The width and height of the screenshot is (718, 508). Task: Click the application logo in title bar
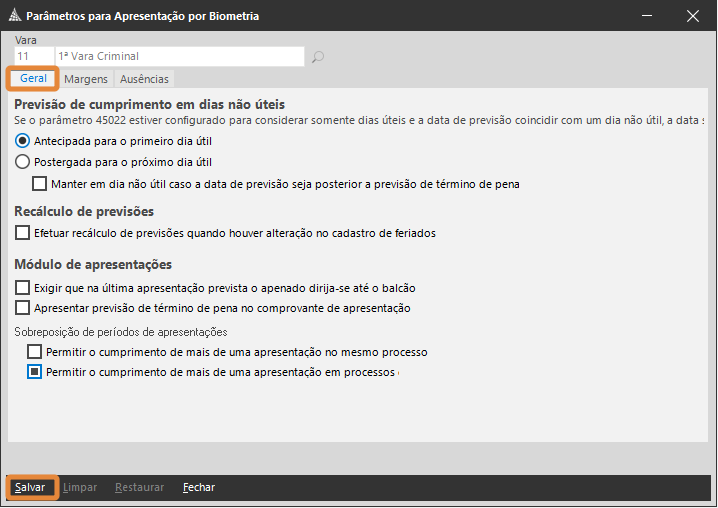[15, 15]
